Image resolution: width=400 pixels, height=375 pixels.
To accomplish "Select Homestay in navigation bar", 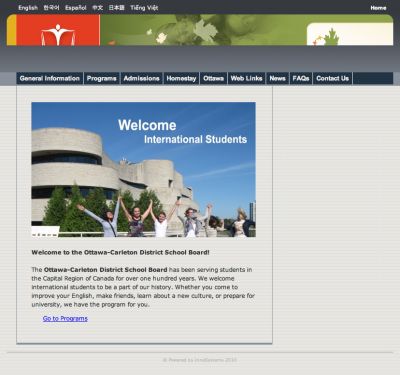I will [x=181, y=79].
